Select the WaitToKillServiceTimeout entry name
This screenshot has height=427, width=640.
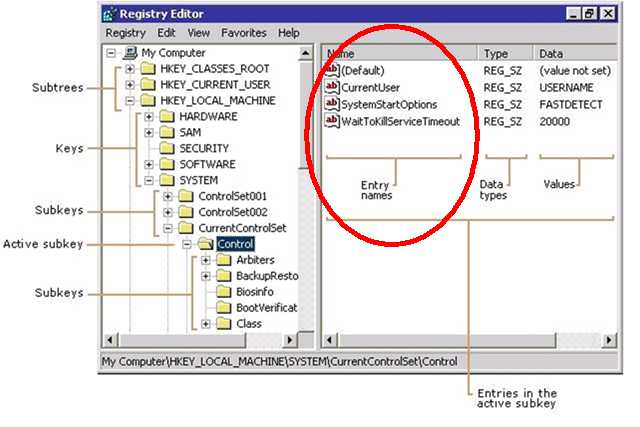pyautogui.click(x=400, y=121)
